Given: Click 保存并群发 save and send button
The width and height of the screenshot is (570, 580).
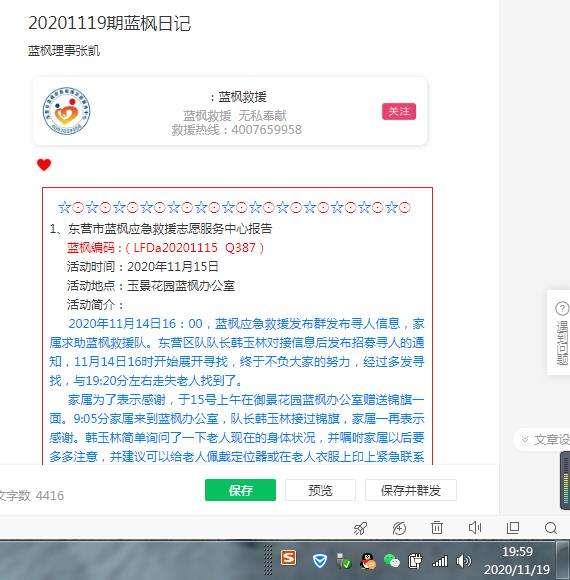Looking at the screenshot, I should [411, 490].
